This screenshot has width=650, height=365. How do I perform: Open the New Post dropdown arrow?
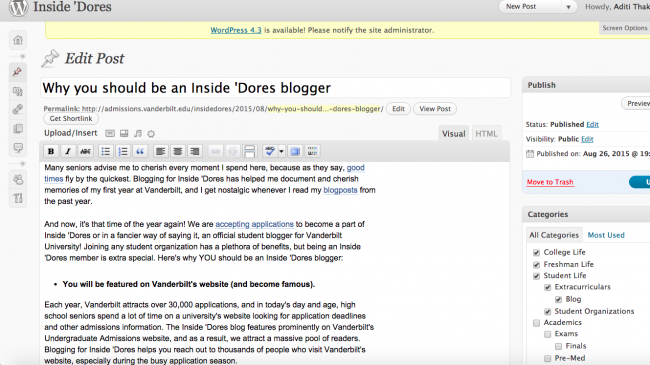click(569, 7)
